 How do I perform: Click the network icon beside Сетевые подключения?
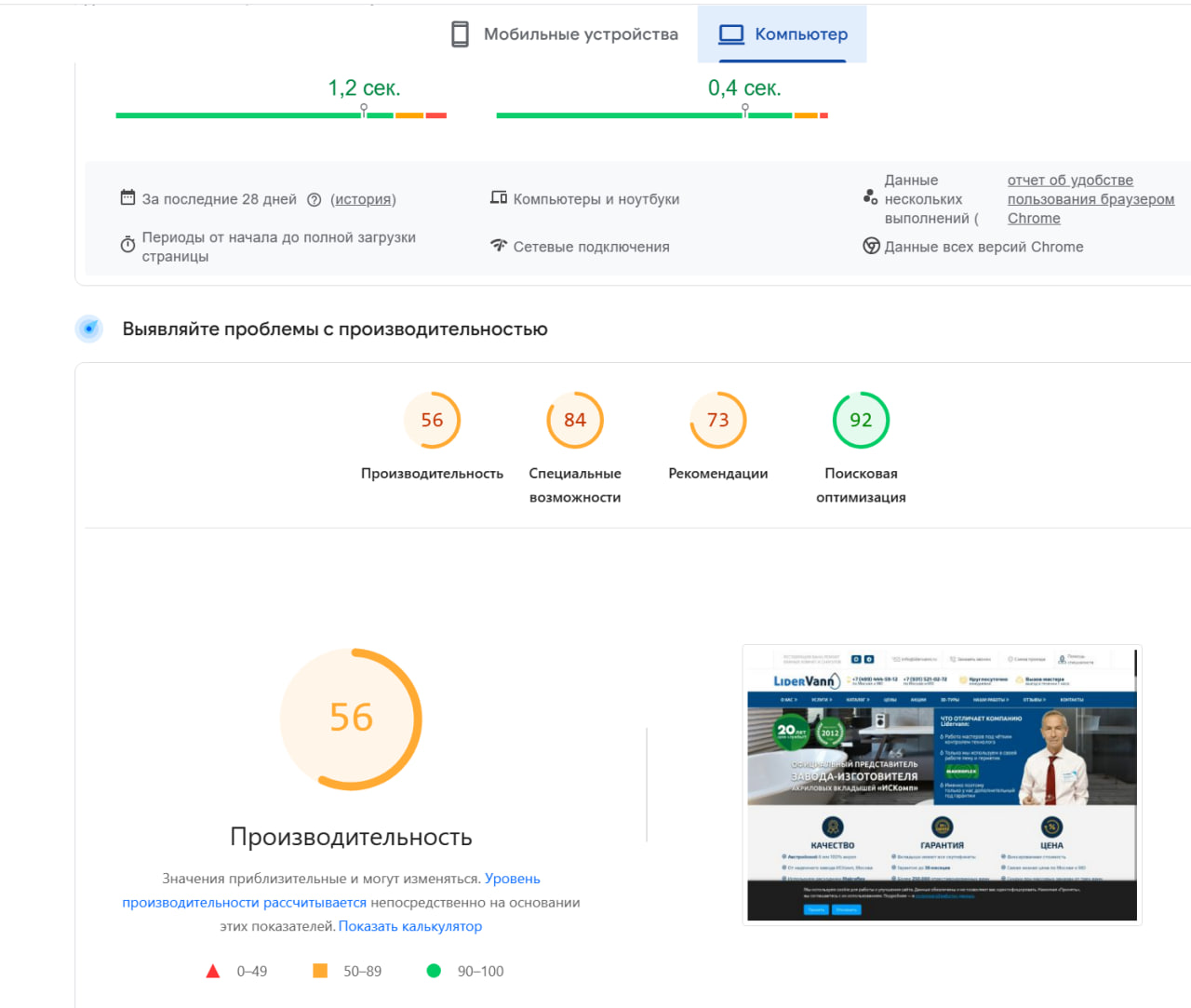pos(499,246)
